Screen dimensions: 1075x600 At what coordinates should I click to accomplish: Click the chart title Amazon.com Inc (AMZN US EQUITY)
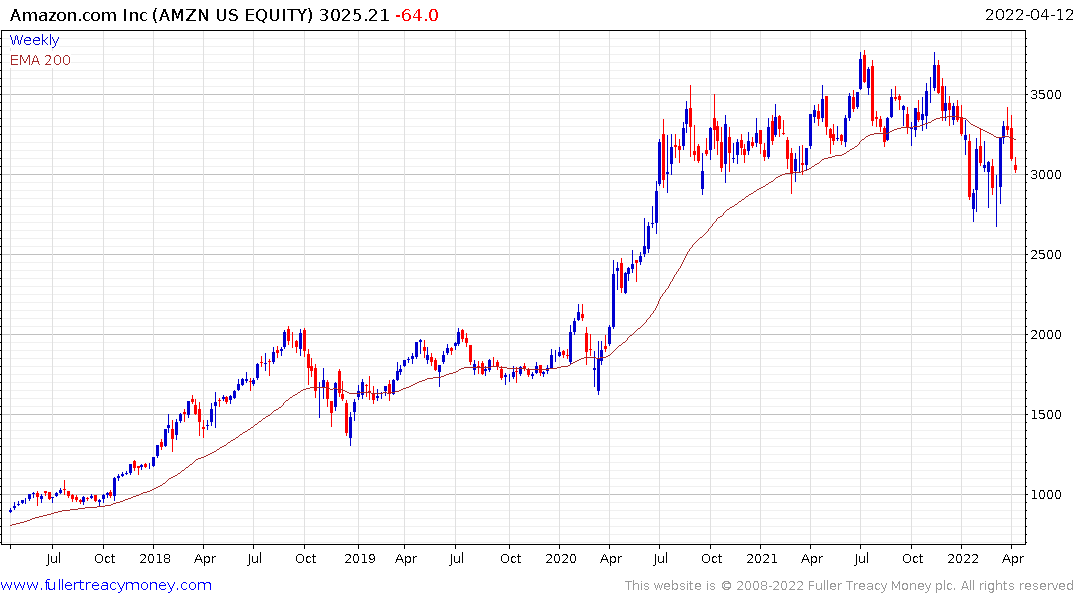(x=162, y=15)
